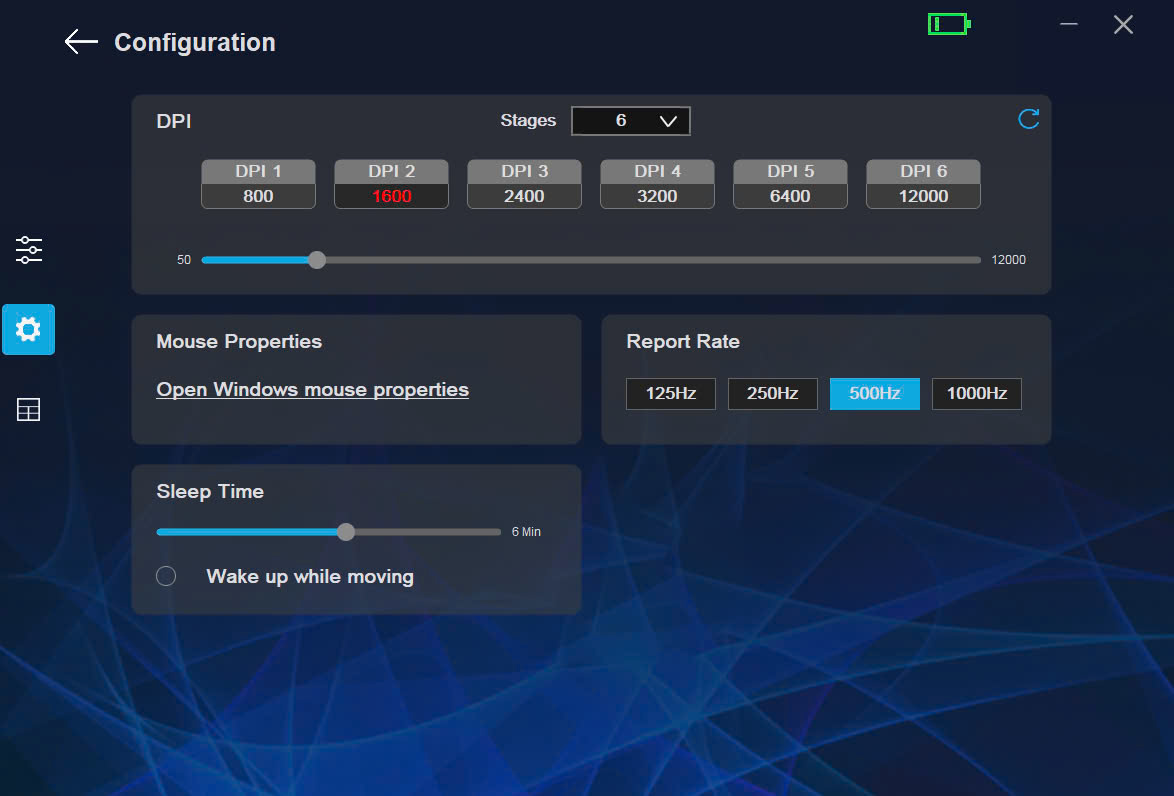Image resolution: width=1174 pixels, height=796 pixels.
Task: Open the Stages dropdown
Action: point(631,121)
